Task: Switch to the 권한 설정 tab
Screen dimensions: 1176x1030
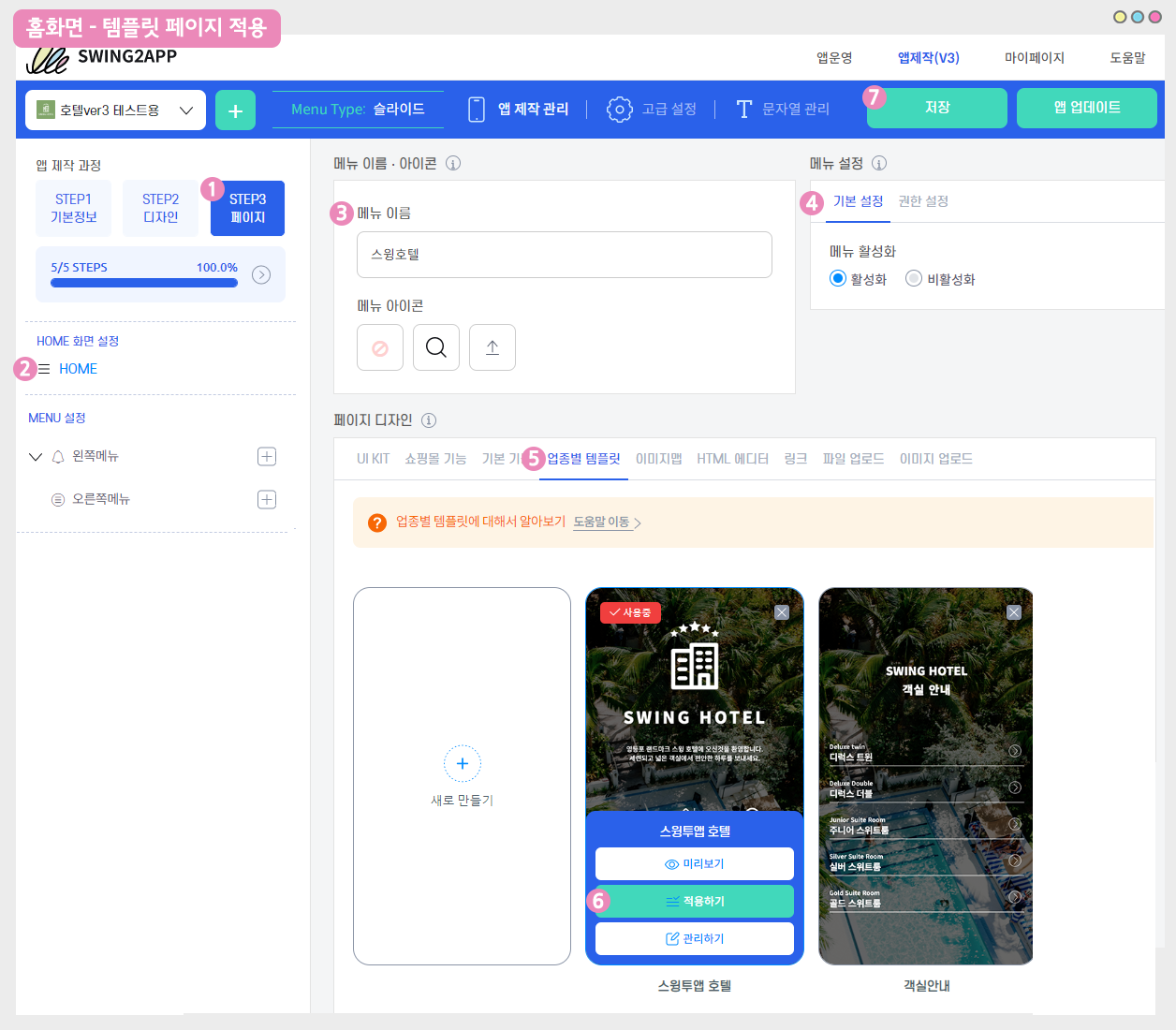Action: point(923,201)
